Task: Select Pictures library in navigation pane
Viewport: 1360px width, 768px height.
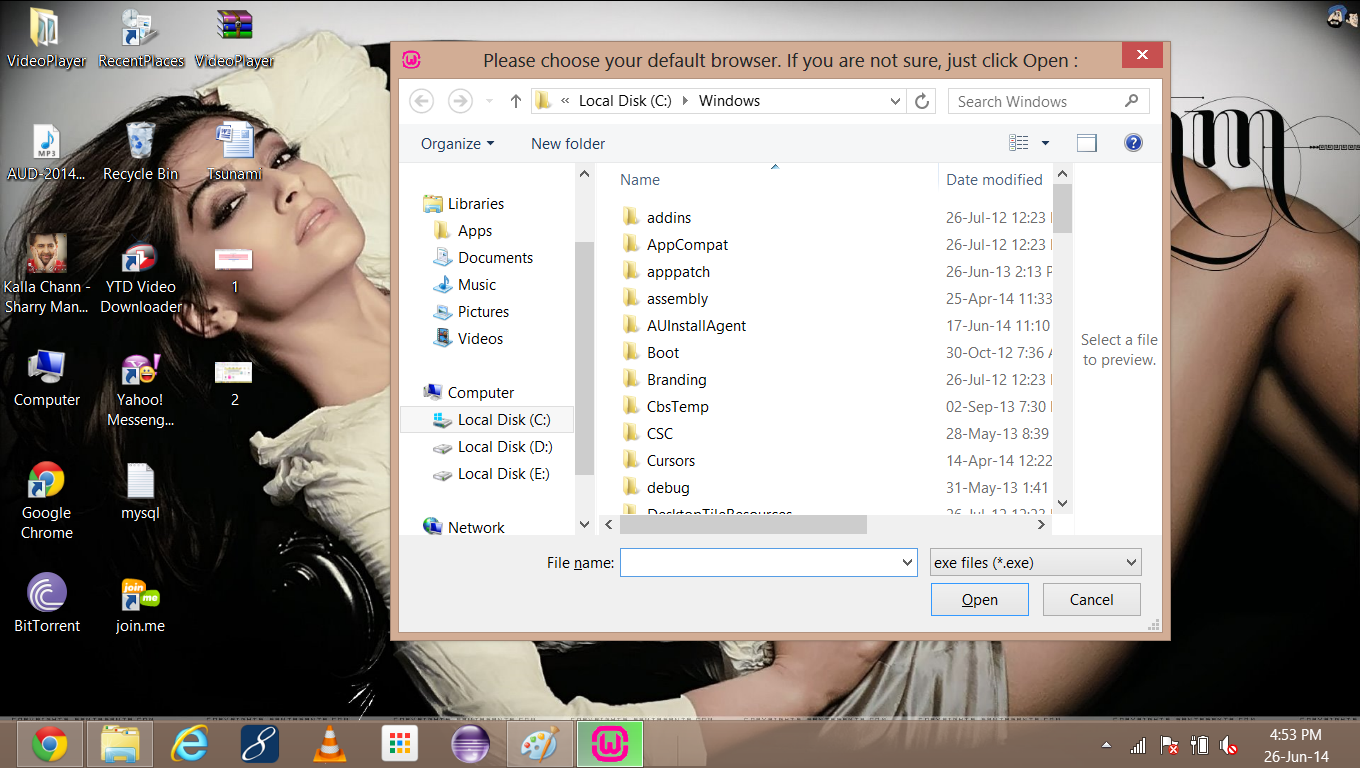Action: pyautogui.click(x=471, y=312)
